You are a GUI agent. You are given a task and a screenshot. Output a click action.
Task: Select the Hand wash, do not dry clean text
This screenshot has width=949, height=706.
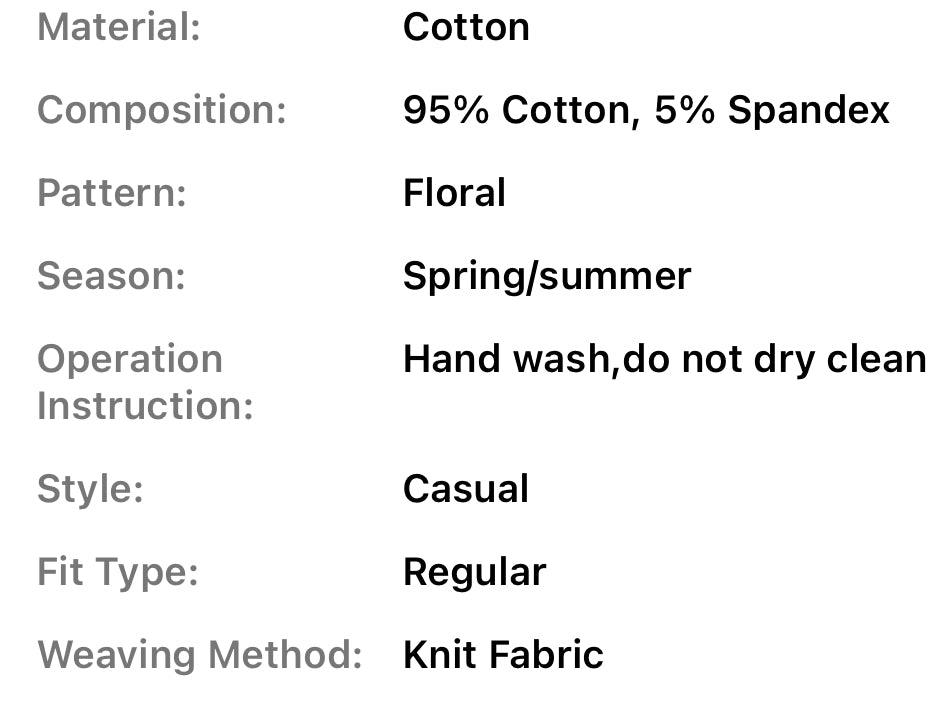[664, 358]
